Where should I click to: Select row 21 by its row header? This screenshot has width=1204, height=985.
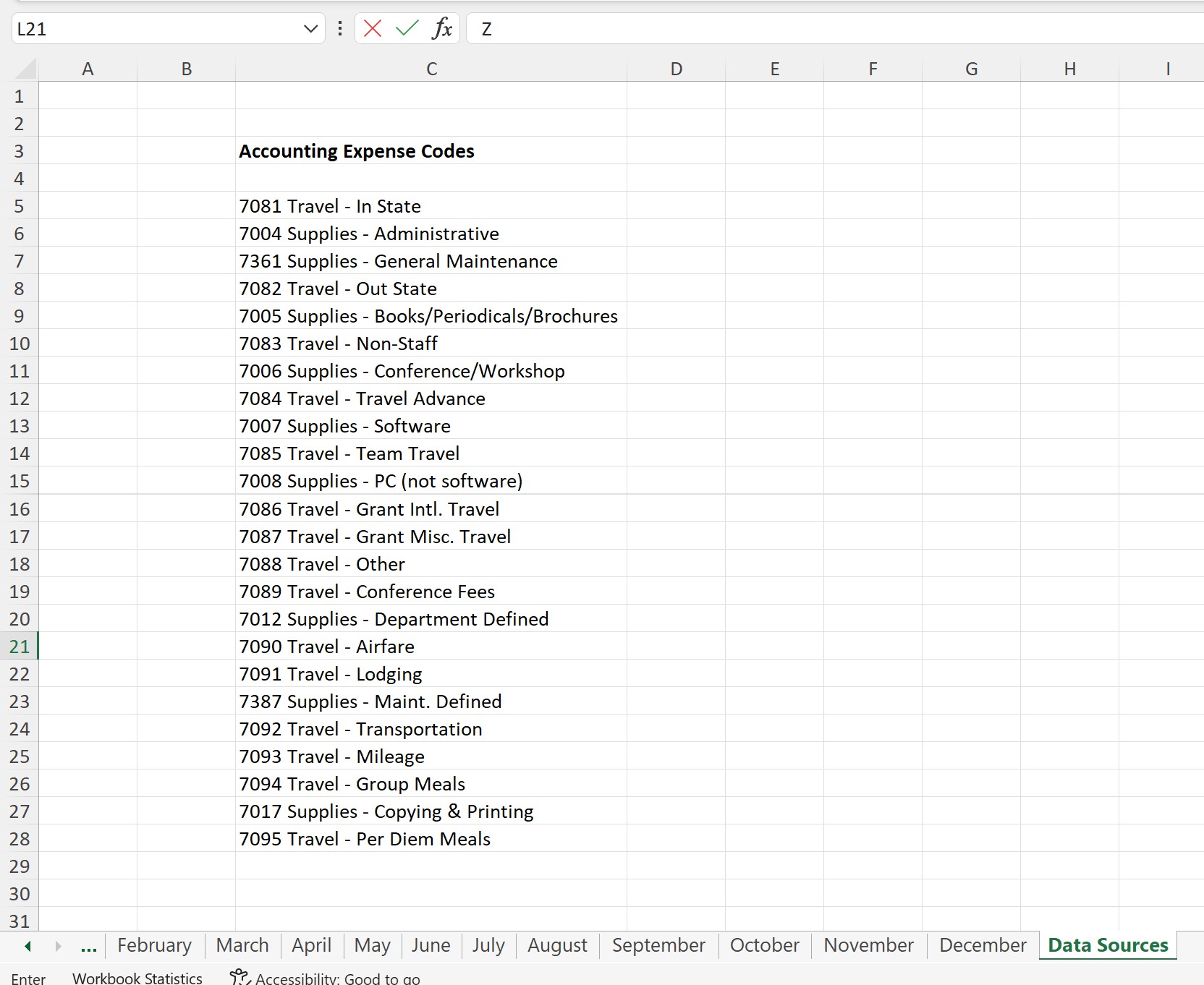pyautogui.click(x=20, y=647)
